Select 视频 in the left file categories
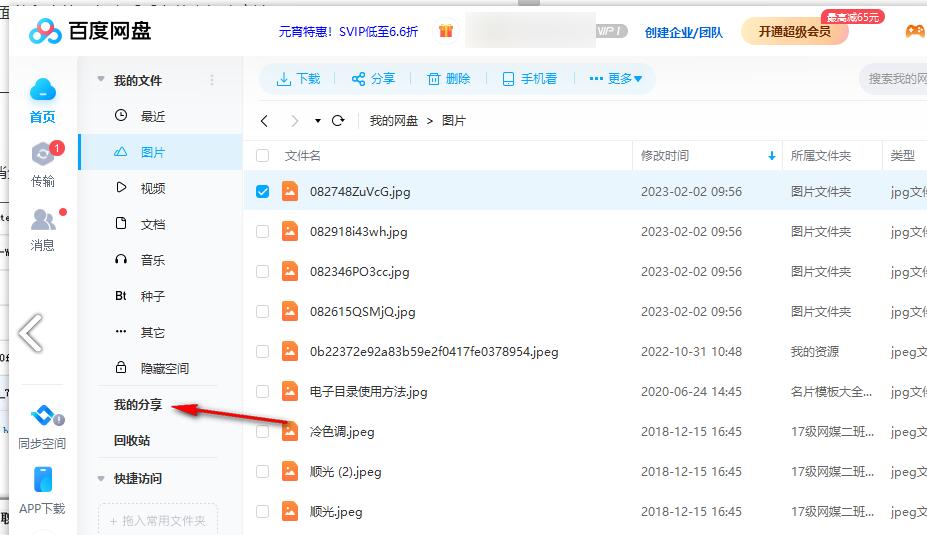Viewport: 927px width, 535px height. (152, 188)
